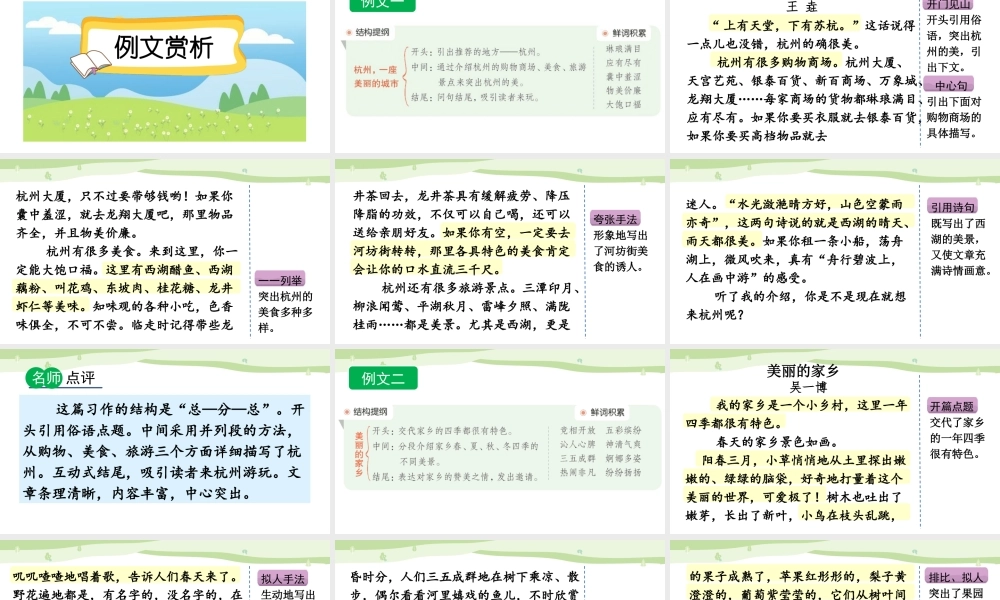Image resolution: width=1000 pixels, height=600 pixels.
Task: Click the purple 排比、拟人 annotation tag
Action: [x=956, y=577]
